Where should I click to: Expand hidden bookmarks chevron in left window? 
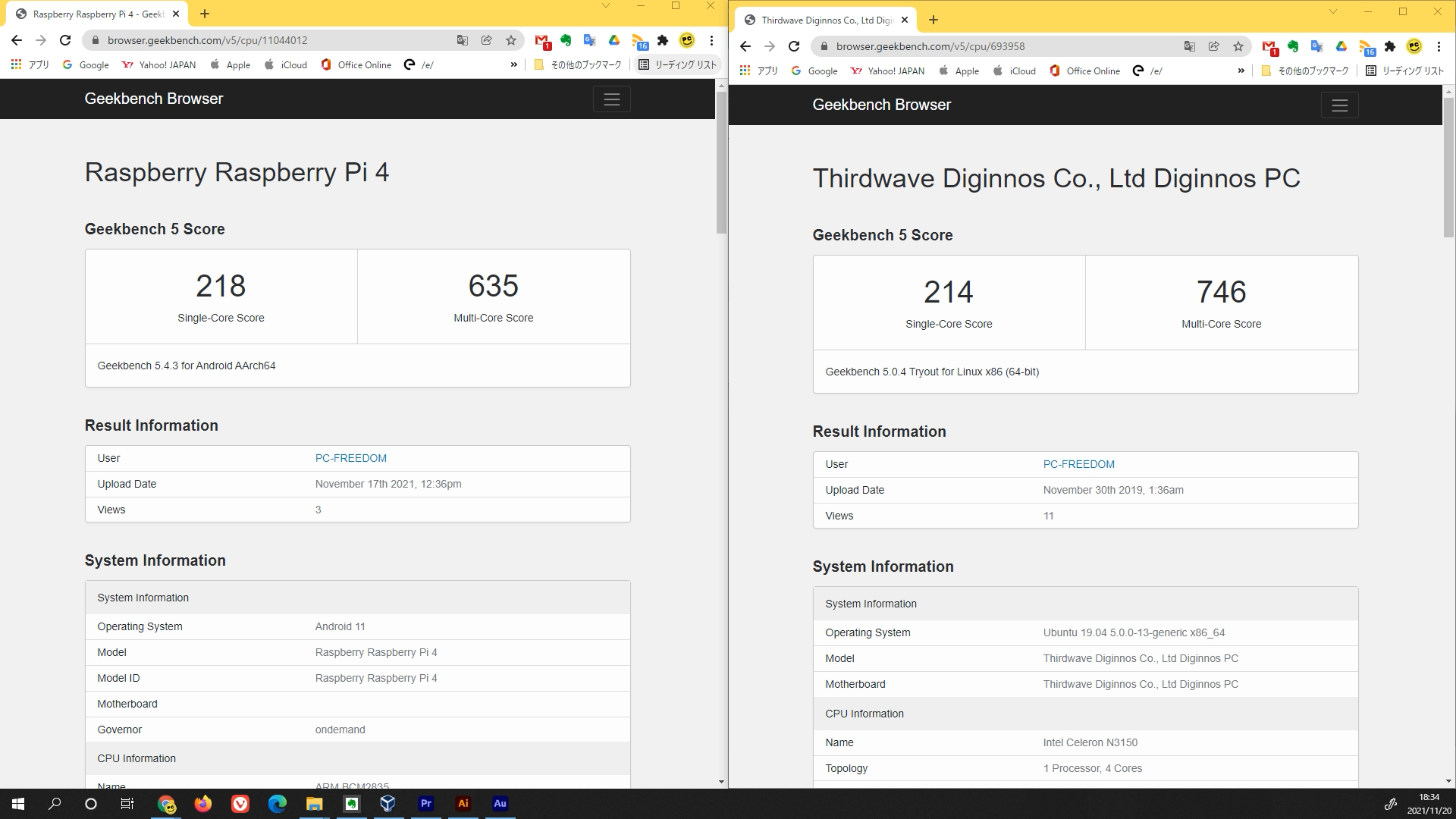(514, 64)
